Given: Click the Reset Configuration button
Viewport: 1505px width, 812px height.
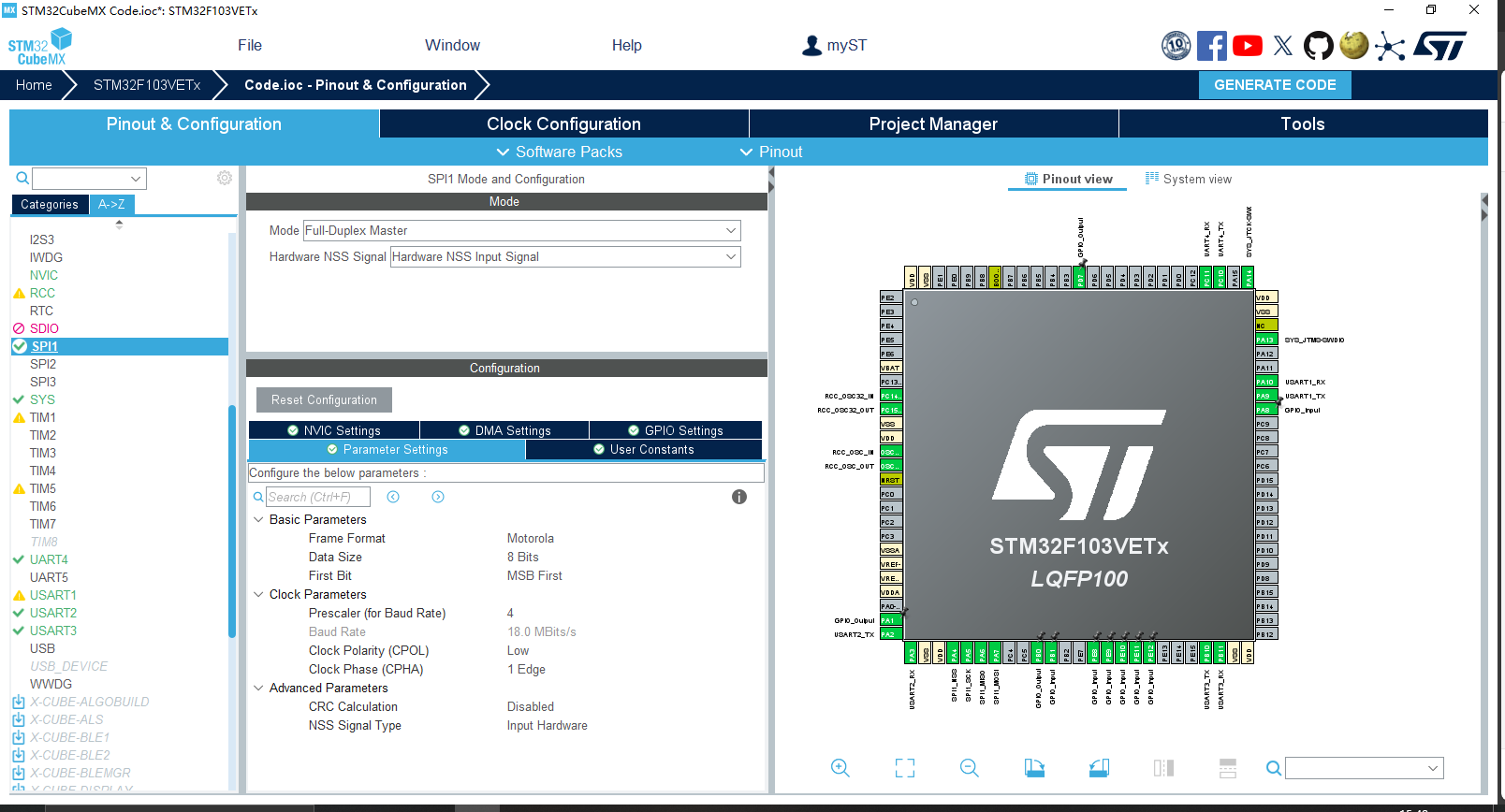Looking at the screenshot, I should 324,399.
